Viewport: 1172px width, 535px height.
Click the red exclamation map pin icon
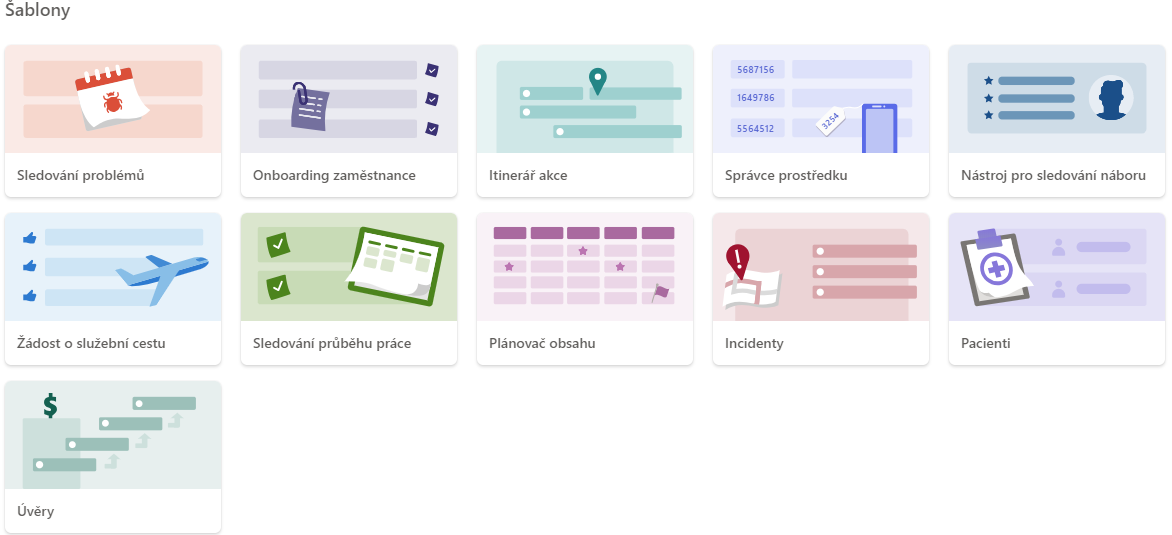click(x=738, y=262)
